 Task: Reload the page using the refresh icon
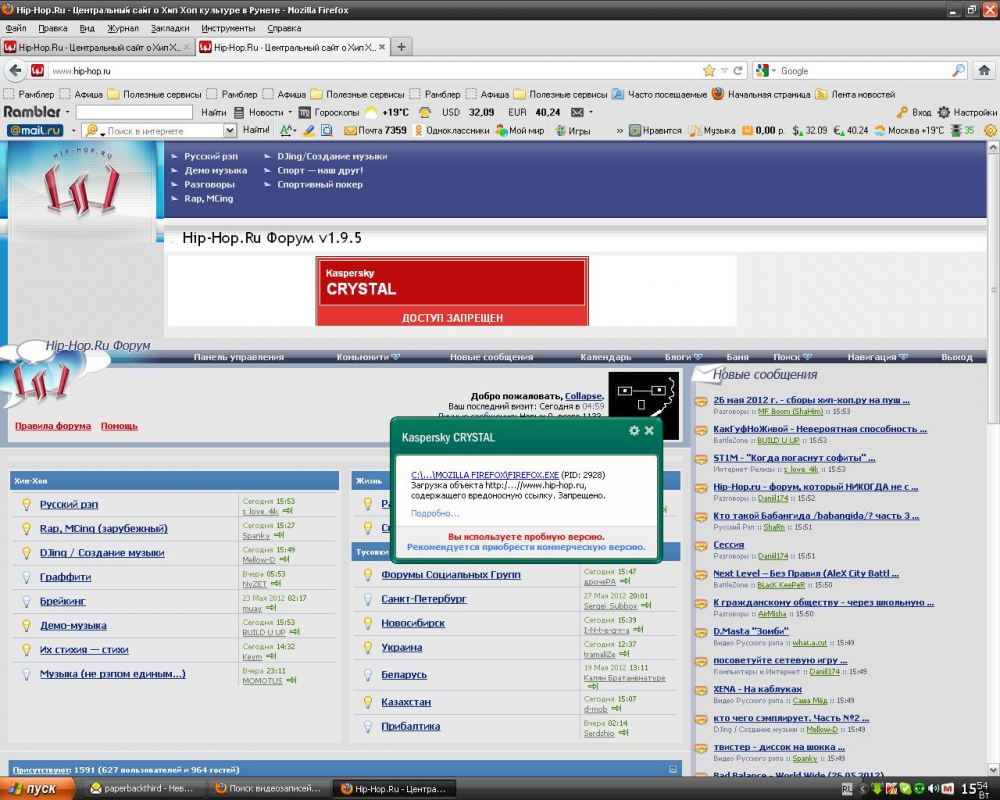(738, 71)
